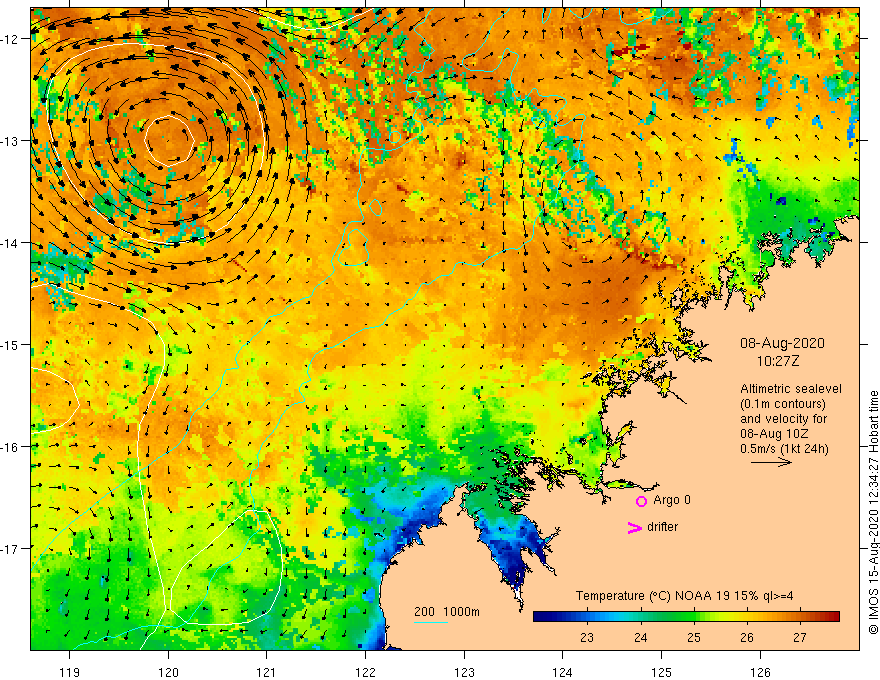880x680 pixels.
Task: Click the latitude axis label -16
Action: (x=10, y=447)
